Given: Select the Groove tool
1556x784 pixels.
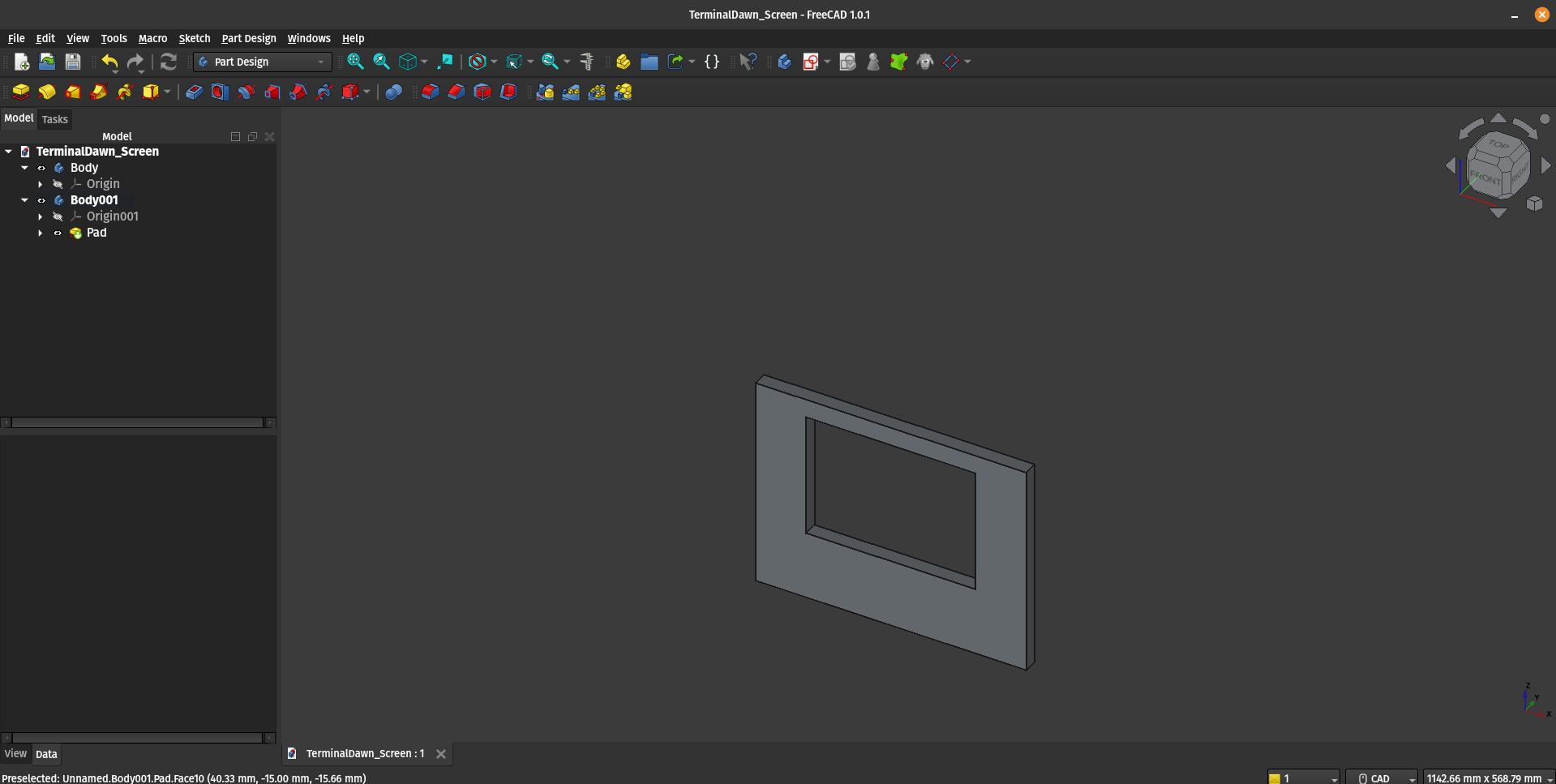Looking at the screenshot, I should [x=246, y=92].
